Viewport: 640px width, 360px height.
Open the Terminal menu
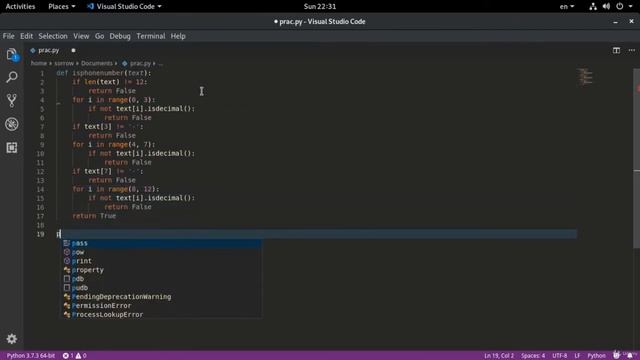pos(151,36)
